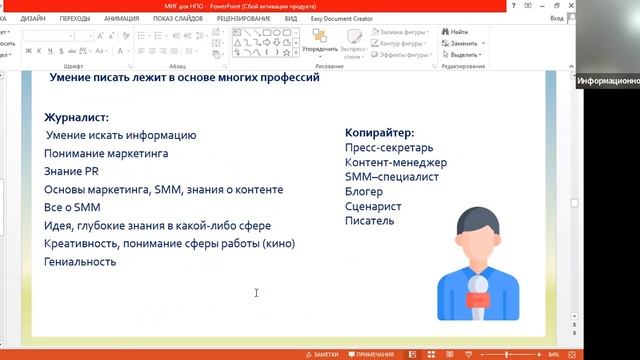Open Абзац paragraph dialog launcher
This screenshot has height=360, width=640.
[225, 66]
